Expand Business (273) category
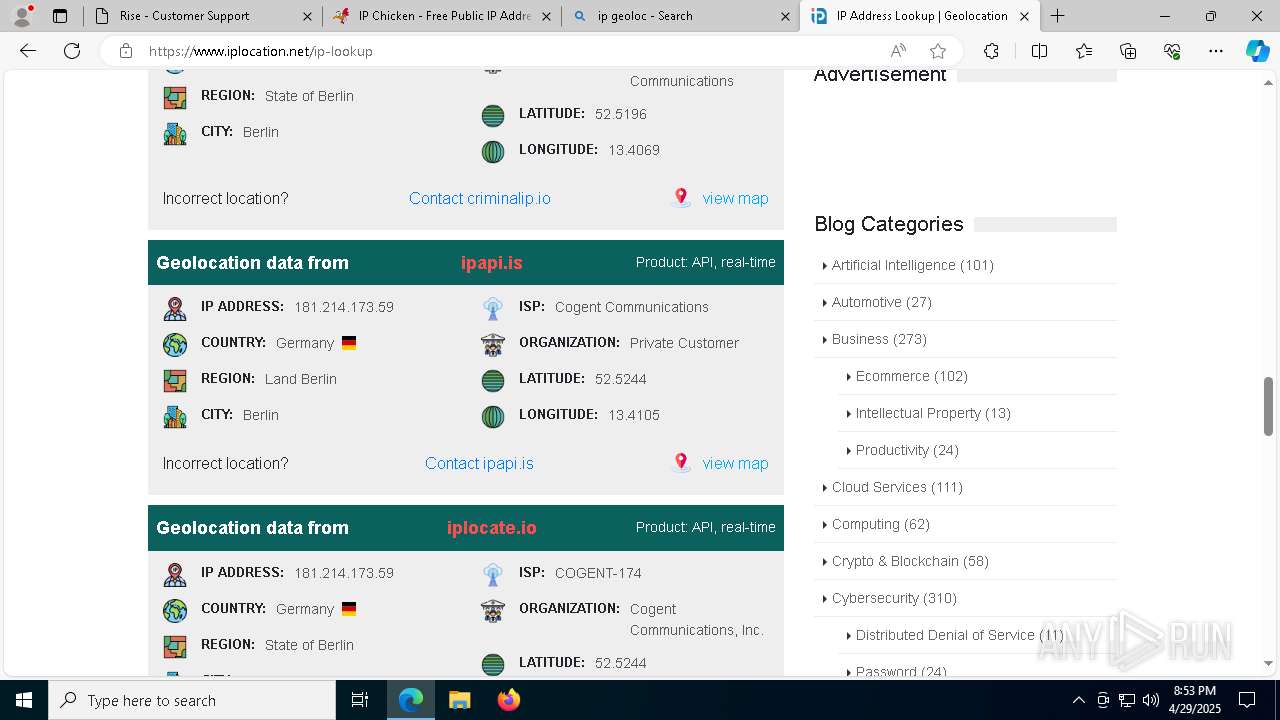 coord(879,339)
